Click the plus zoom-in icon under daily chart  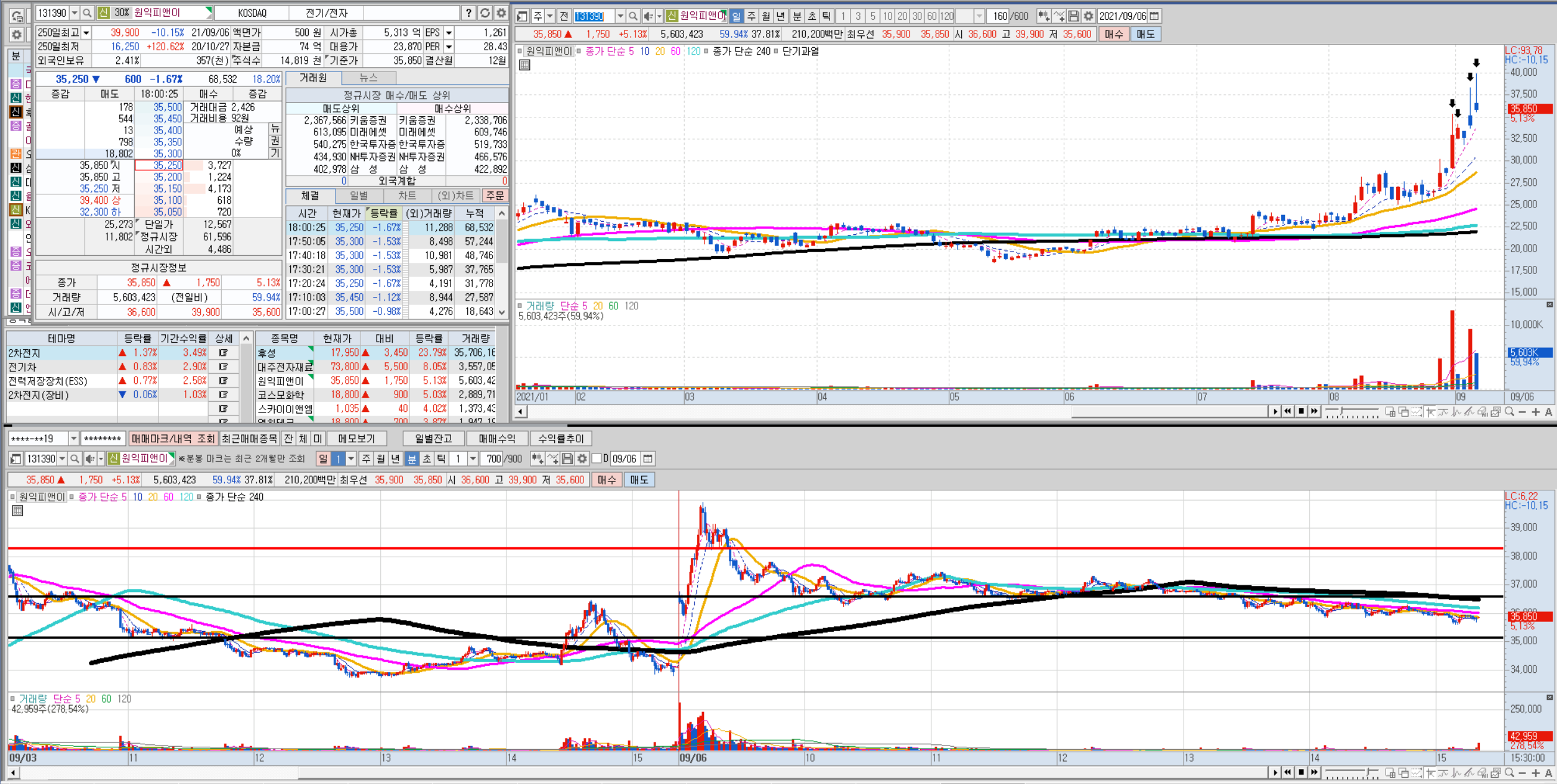pos(1535,412)
